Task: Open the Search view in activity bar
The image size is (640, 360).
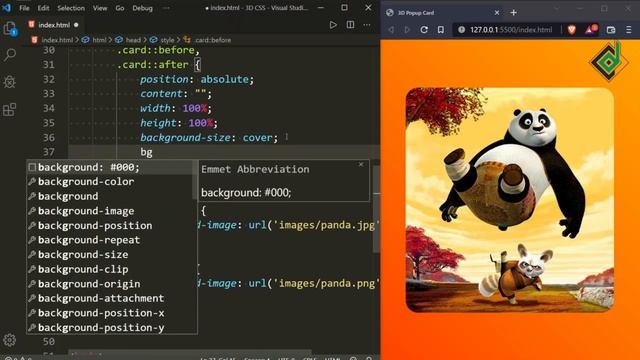Action: coord(10,55)
